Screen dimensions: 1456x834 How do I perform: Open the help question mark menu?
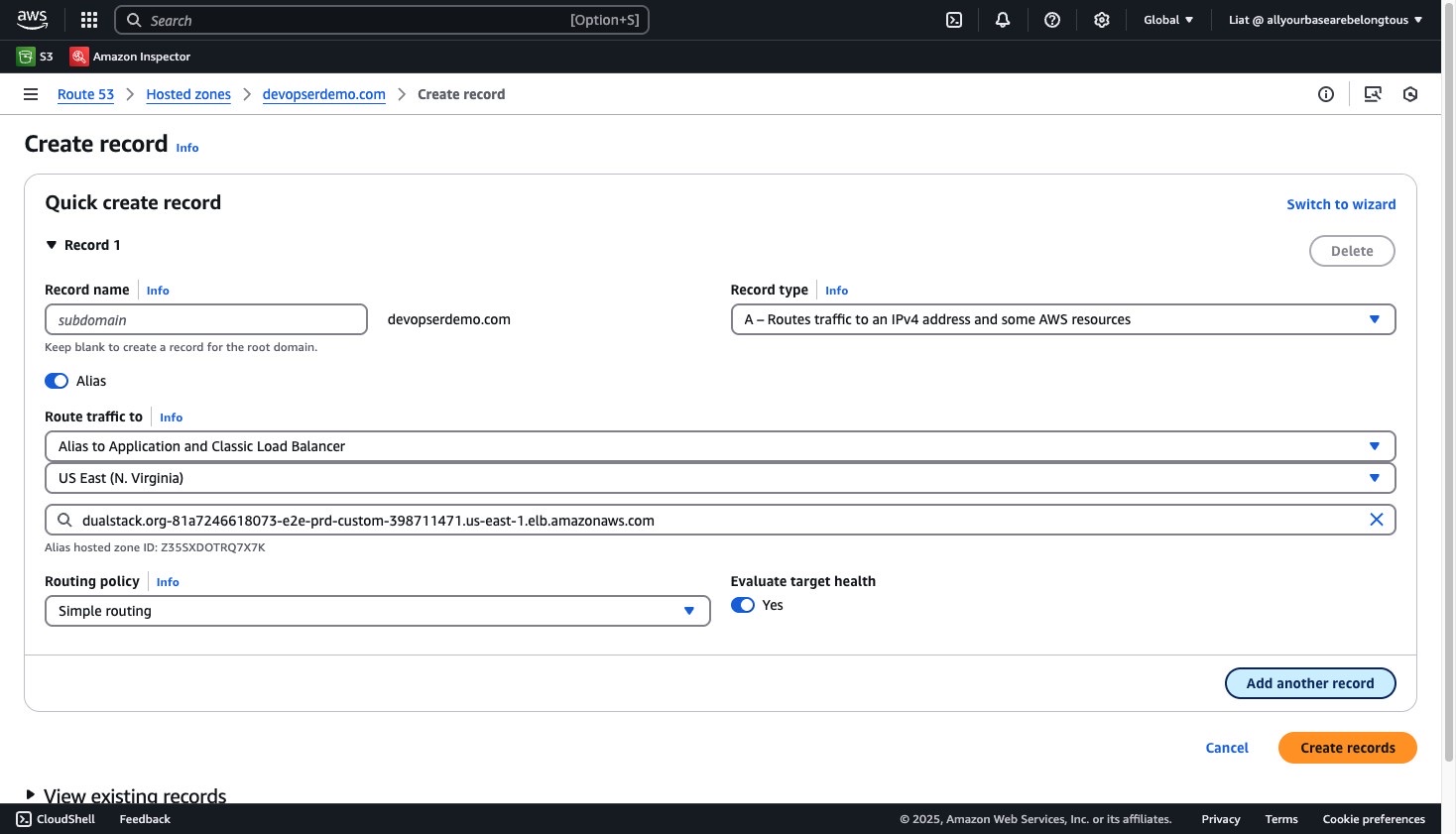pyautogui.click(x=1052, y=20)
